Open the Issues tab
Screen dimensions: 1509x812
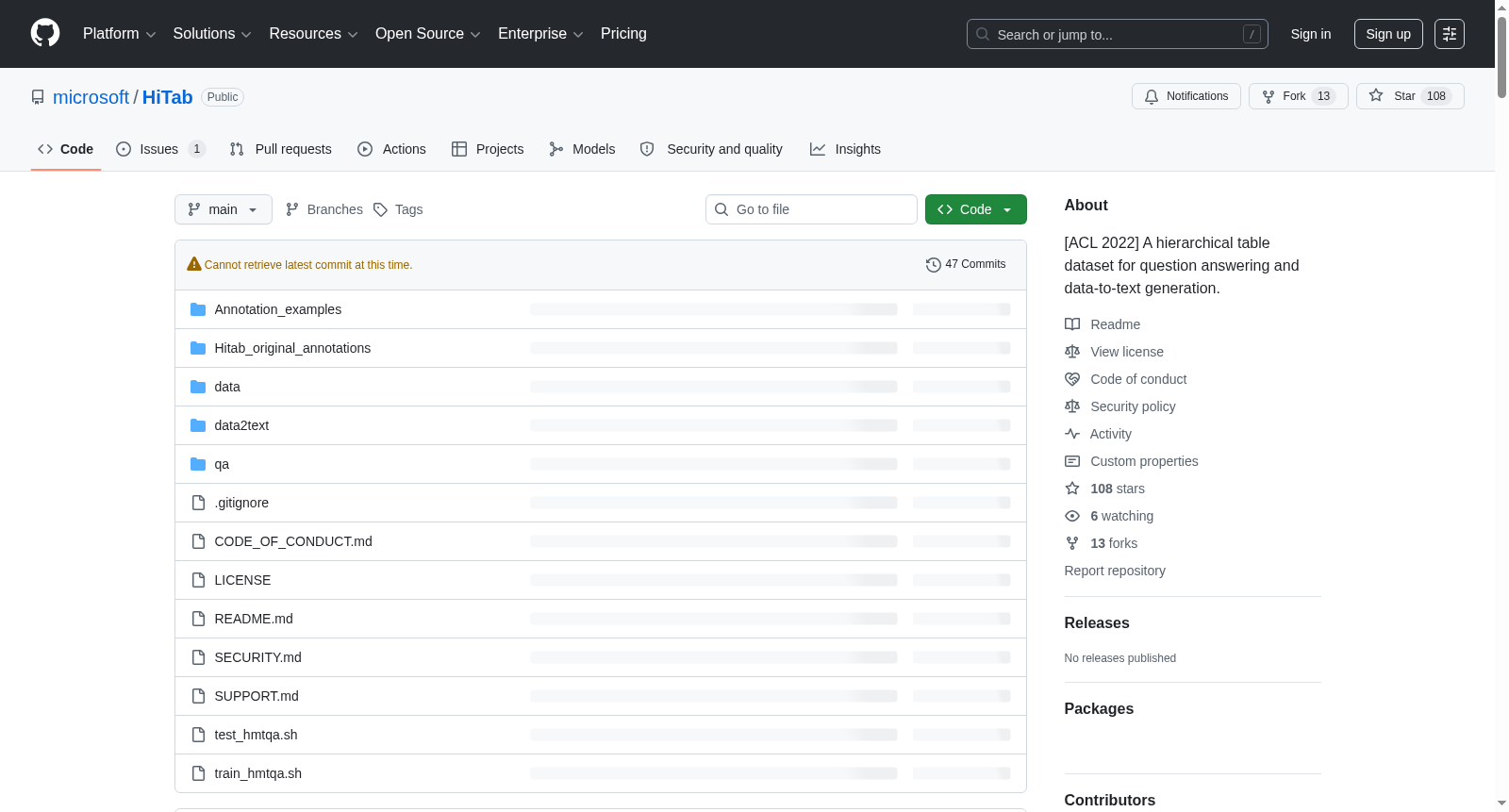(x=160, y=149)
